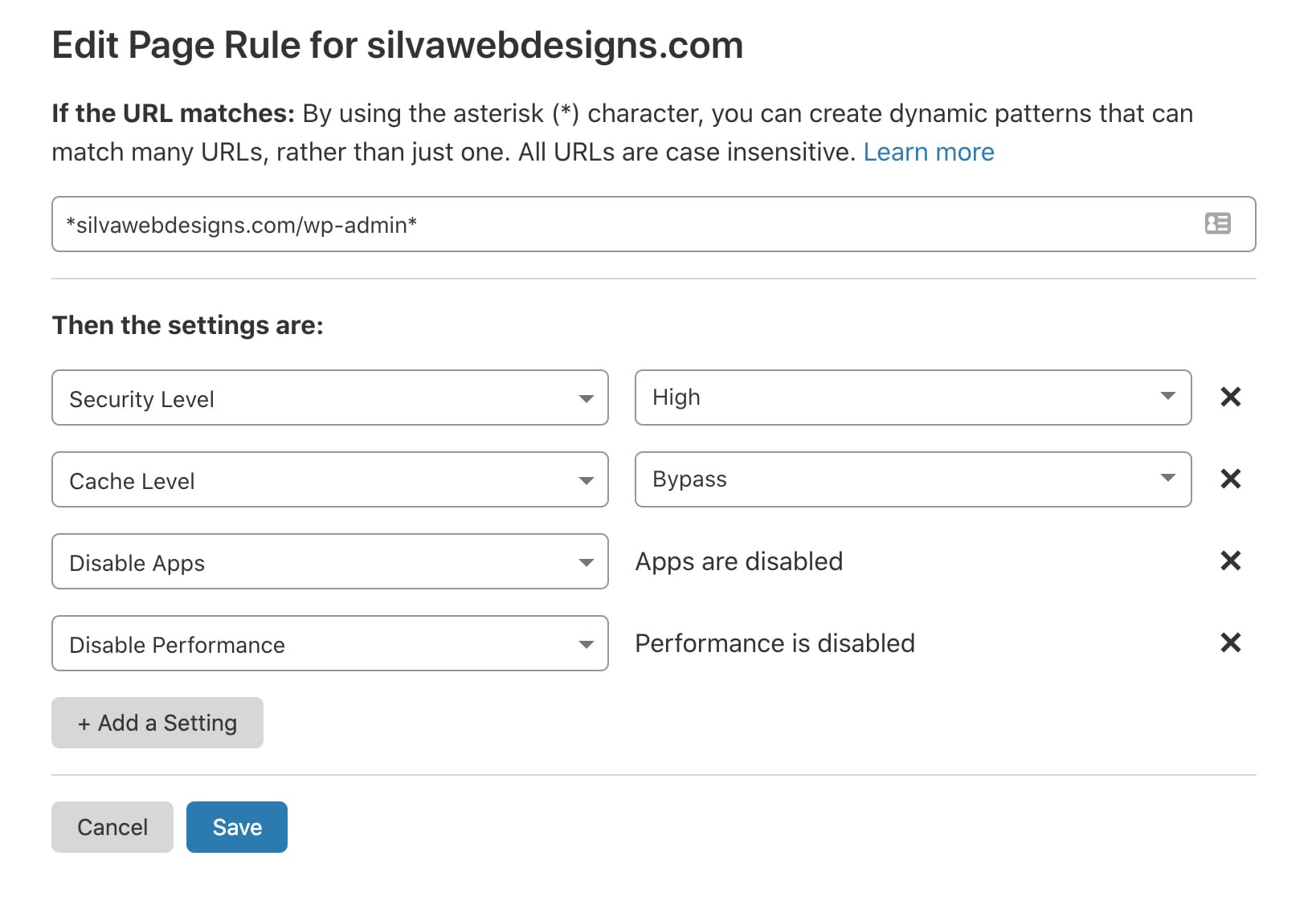Image resolution: width=1316 pixels, height=909 pixels.
Task: Click the contact card icon in URL field
Action: (1217, 223)
